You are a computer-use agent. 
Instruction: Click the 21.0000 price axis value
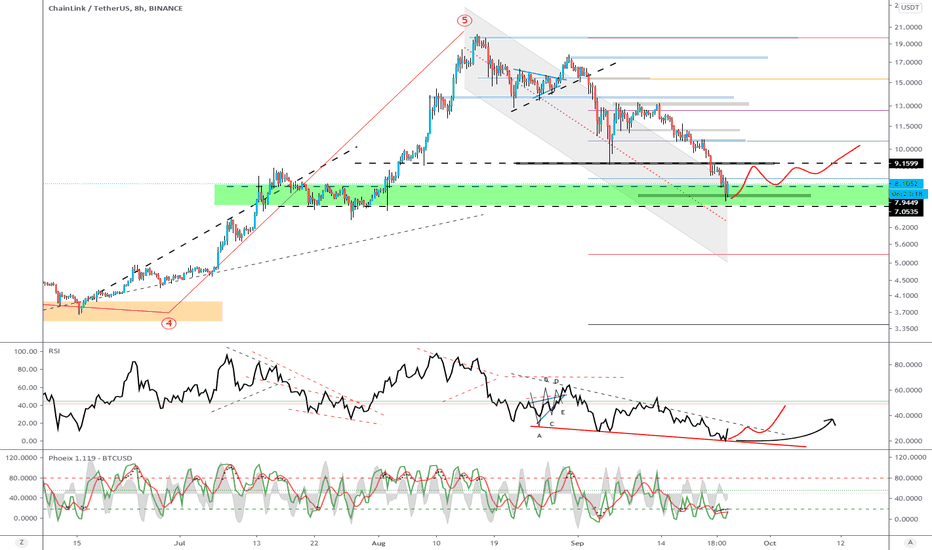point(910,27)
